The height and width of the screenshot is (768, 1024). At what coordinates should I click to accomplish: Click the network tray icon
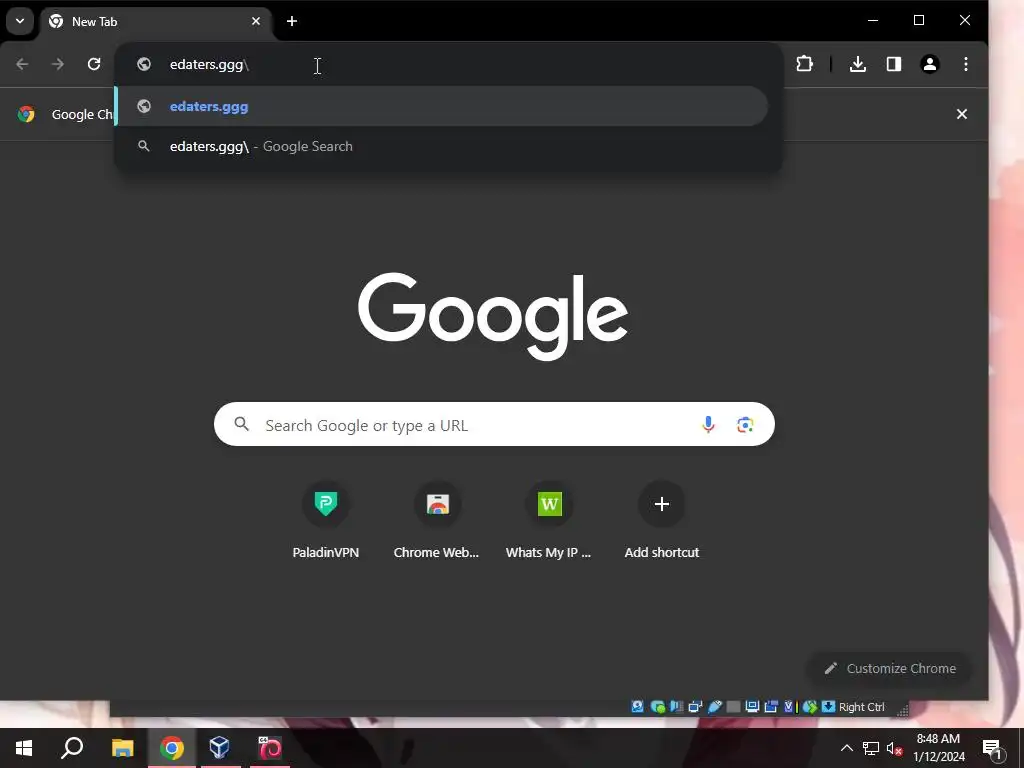coord(871,748)
